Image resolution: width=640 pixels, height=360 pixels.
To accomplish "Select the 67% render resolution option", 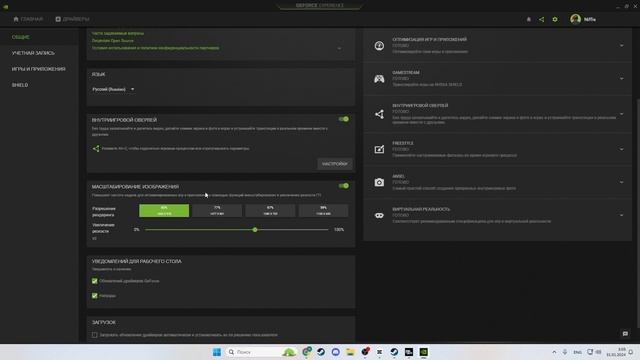I will point(270,211).
